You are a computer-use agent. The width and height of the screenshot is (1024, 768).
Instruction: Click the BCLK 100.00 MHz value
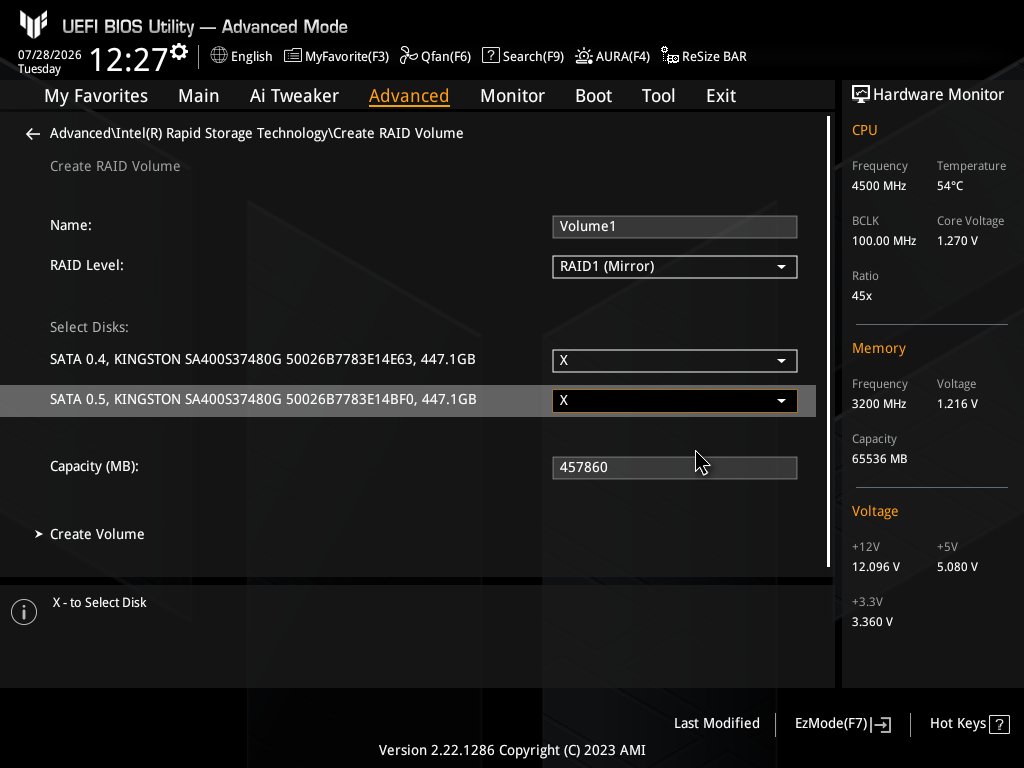coord(884,241)
